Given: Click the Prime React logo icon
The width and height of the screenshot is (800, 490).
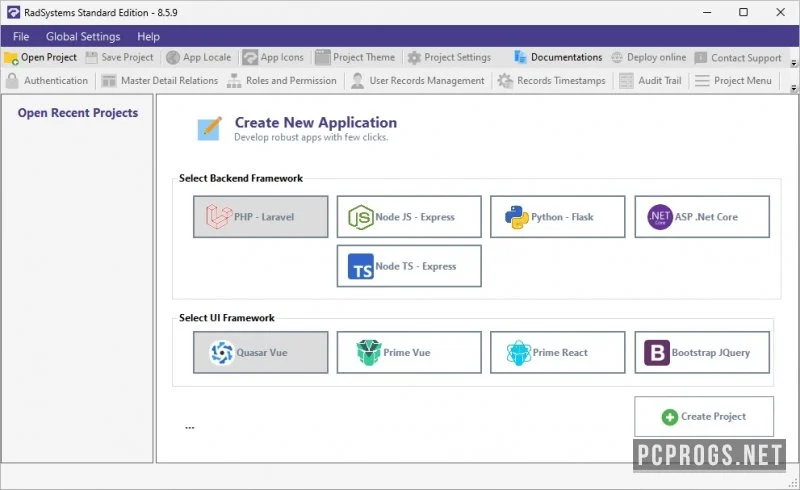Looking at the screenshot, I should point(519,353).
